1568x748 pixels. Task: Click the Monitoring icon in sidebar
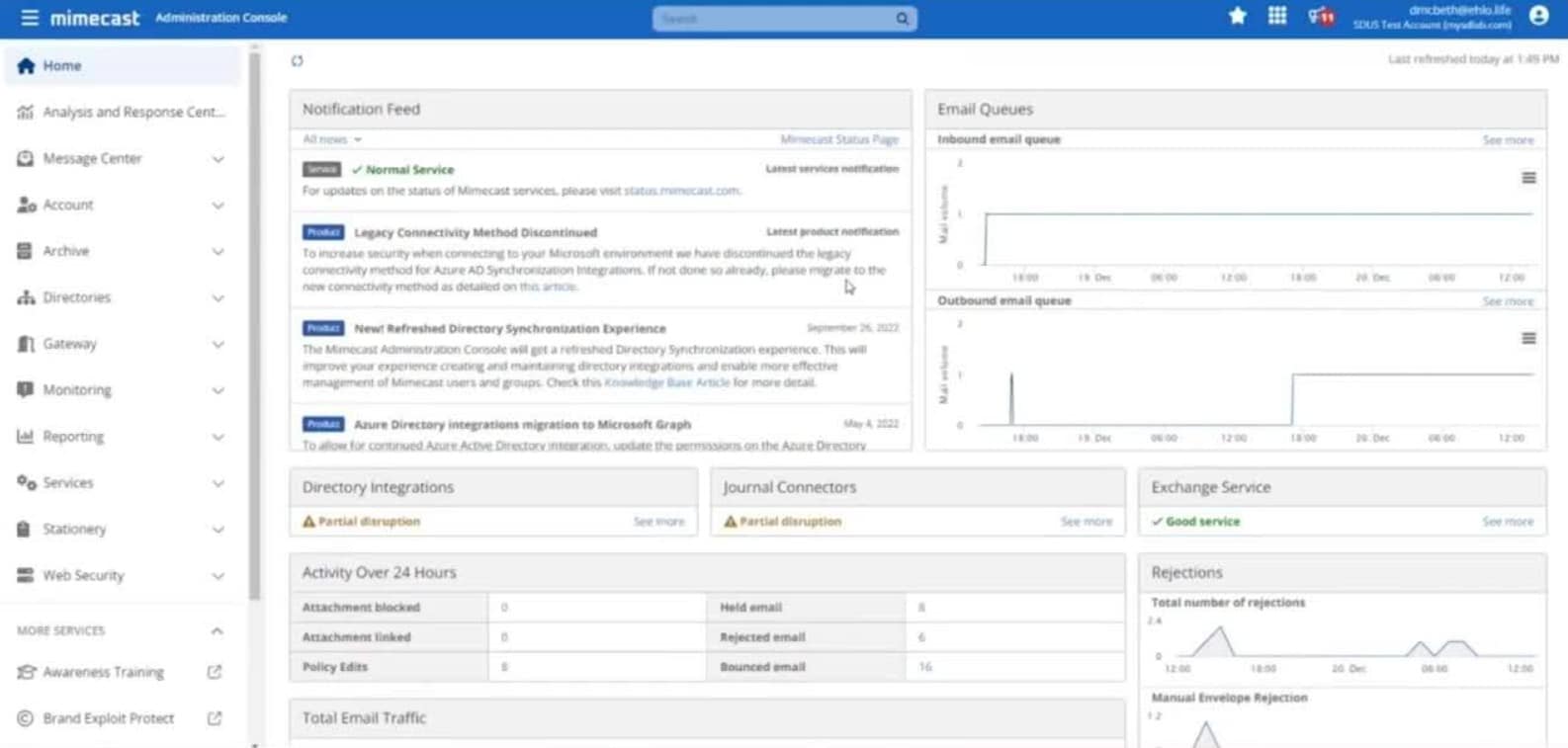(x=25, y=389)
